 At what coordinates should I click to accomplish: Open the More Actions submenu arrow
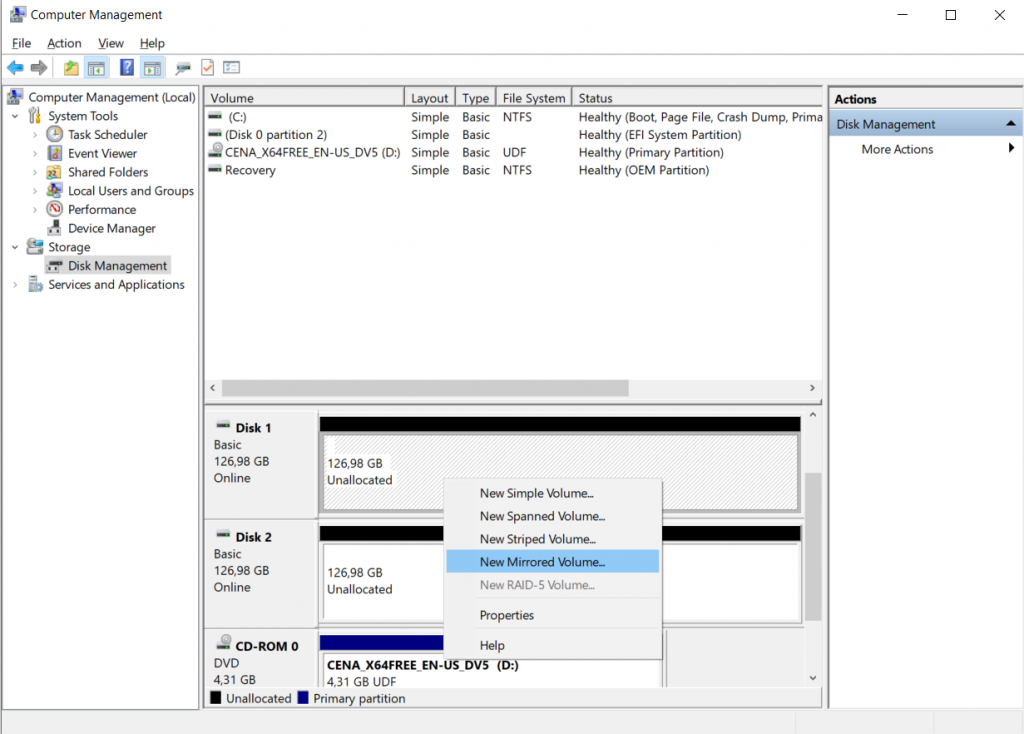1011,148
